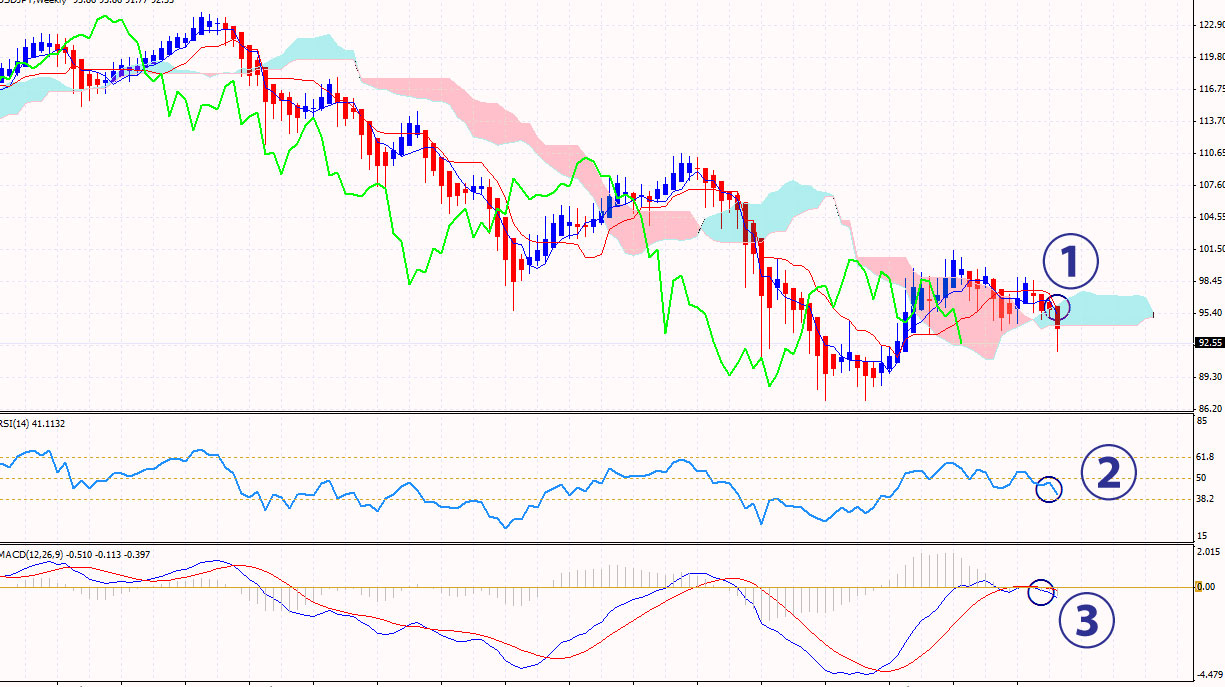Click the 122.90 price axis label

pos(1210,25)
